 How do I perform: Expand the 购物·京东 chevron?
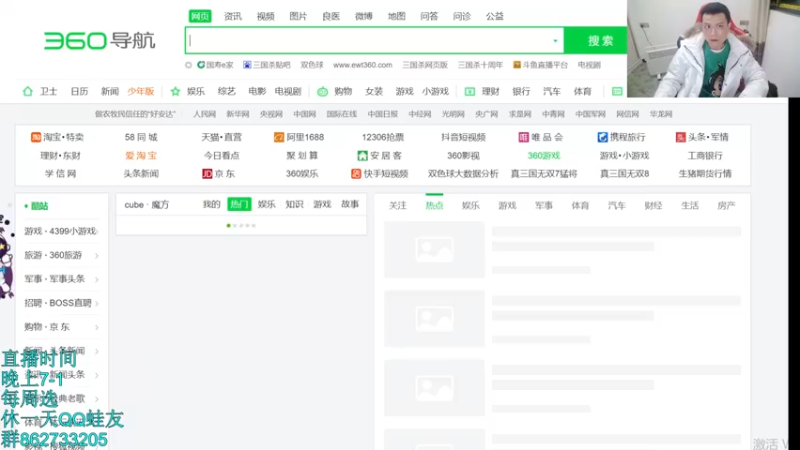(97, 328)
